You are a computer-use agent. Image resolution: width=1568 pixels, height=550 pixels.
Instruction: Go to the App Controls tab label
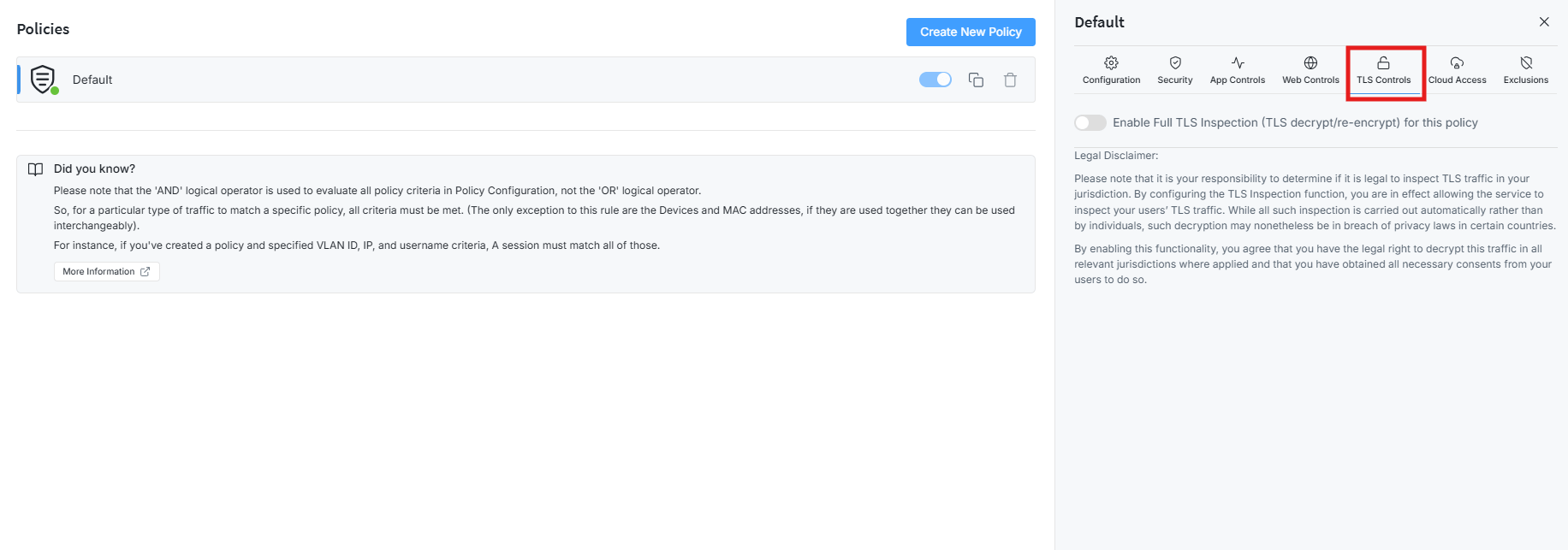point(1238,80)
